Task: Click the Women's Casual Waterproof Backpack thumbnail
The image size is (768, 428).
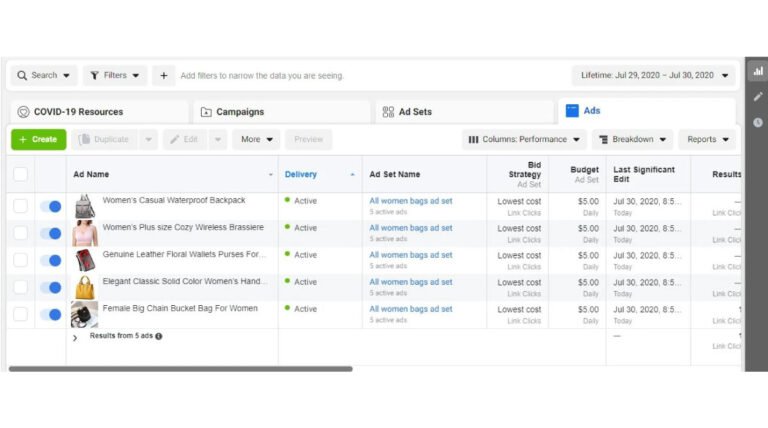Action: click(x=84, y=206)
